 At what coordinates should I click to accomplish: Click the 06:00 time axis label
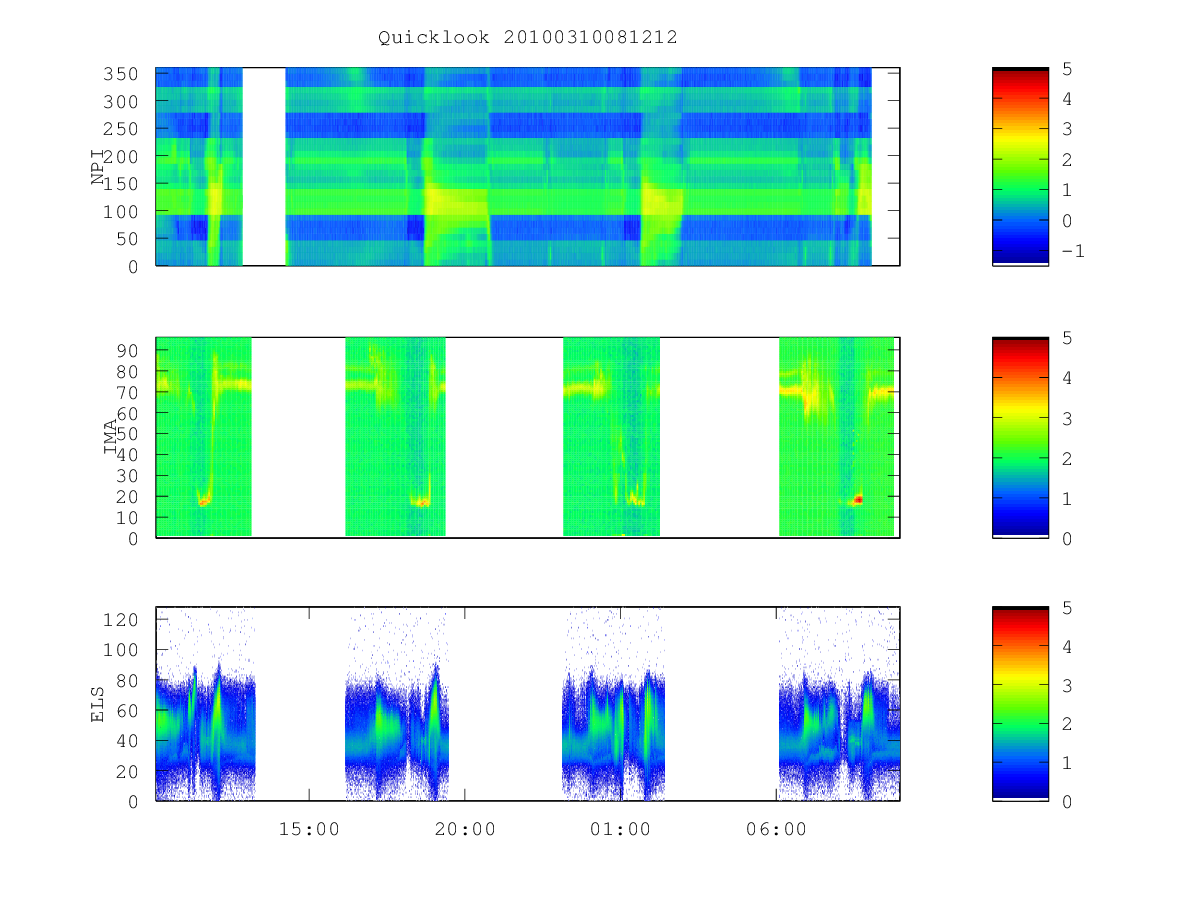[777, 829]
